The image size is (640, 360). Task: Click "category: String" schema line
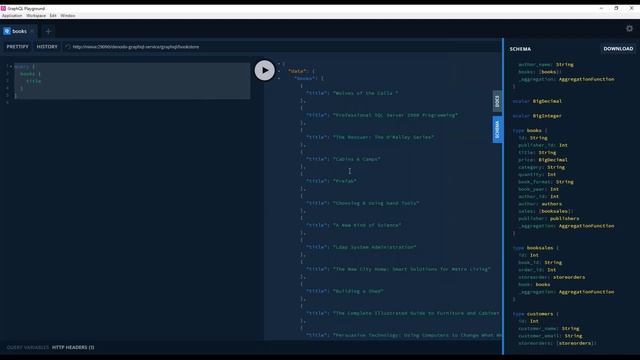coord(542,167)
